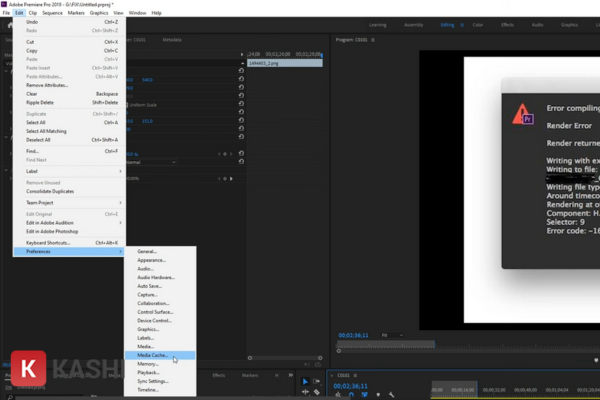The height and width of the screenshot is (400, 600).
Task: Choose Media Cache... from the Preferences submenu
Action: [x=152, y=355]
